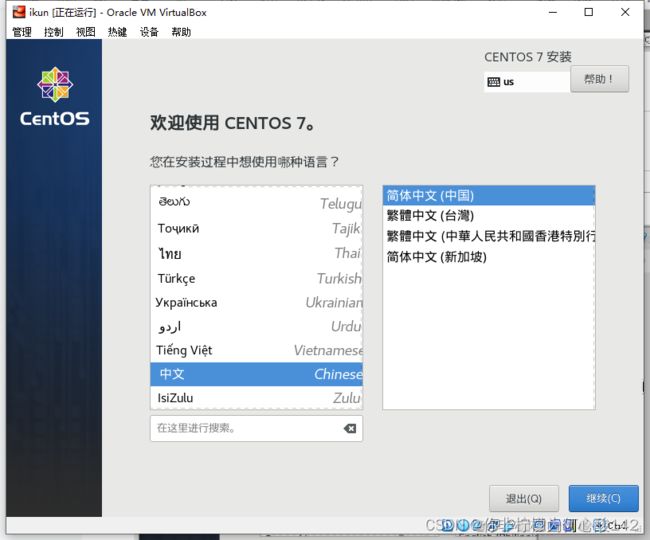Select Тоҷикӣ (Tajik) in the language list
650x540 pixels.
pyautogui.click(x=257, y=228)
